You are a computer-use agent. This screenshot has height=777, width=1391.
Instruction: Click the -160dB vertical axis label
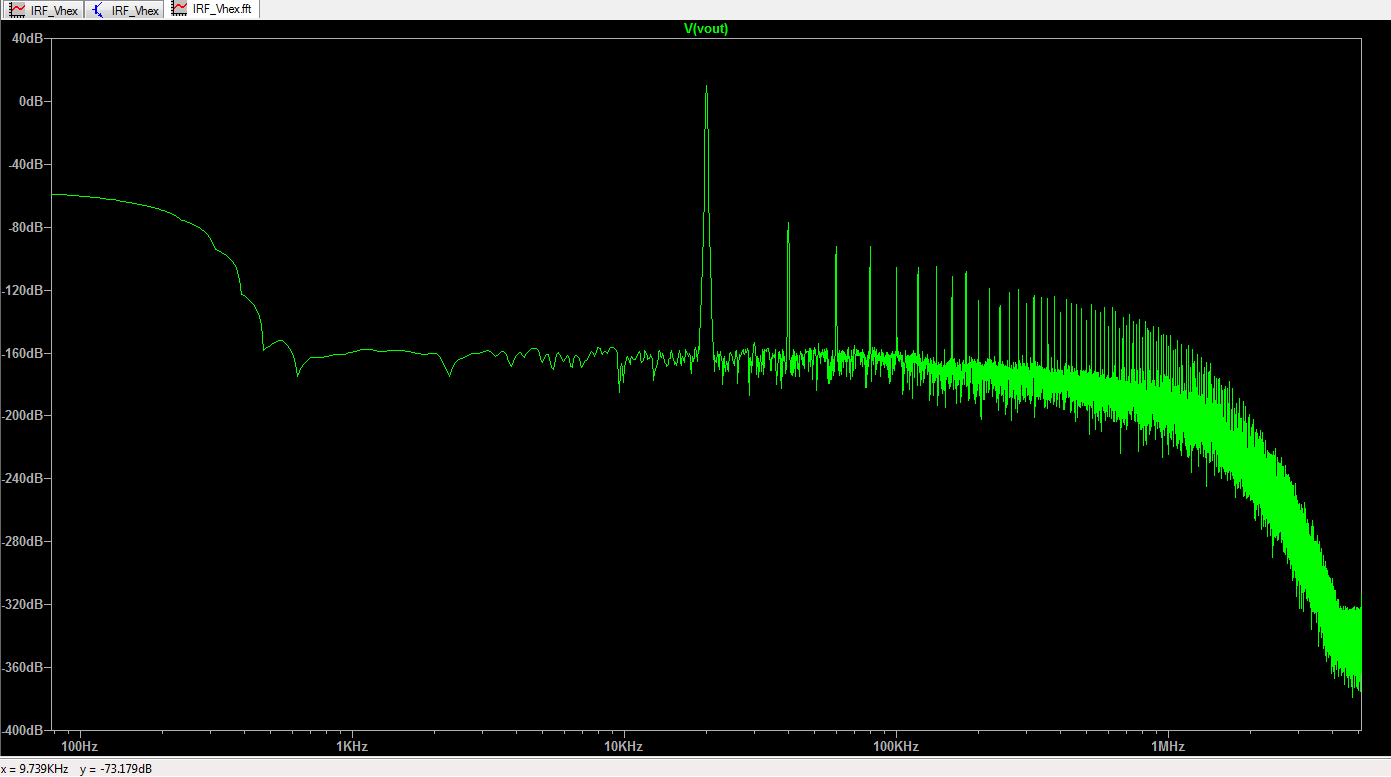click(24, 354)
